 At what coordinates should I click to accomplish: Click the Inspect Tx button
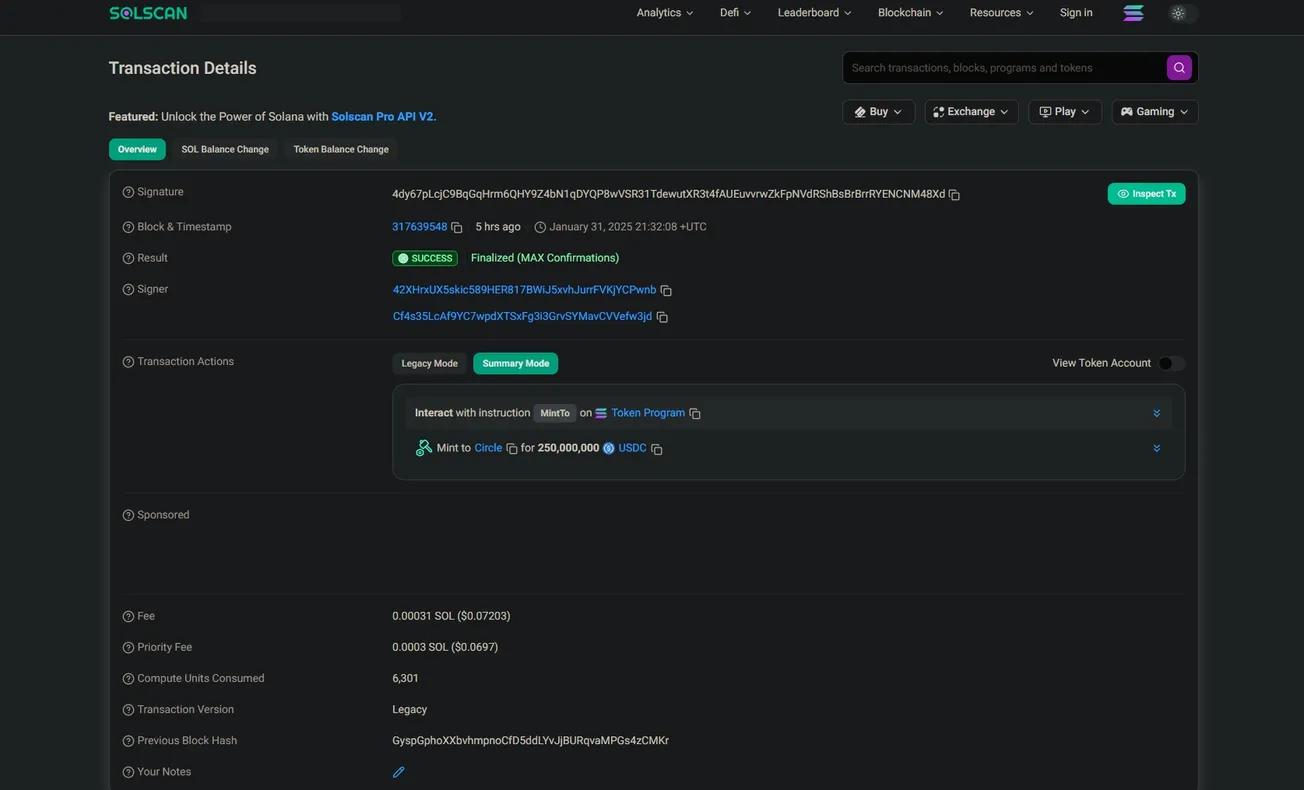1146,194
